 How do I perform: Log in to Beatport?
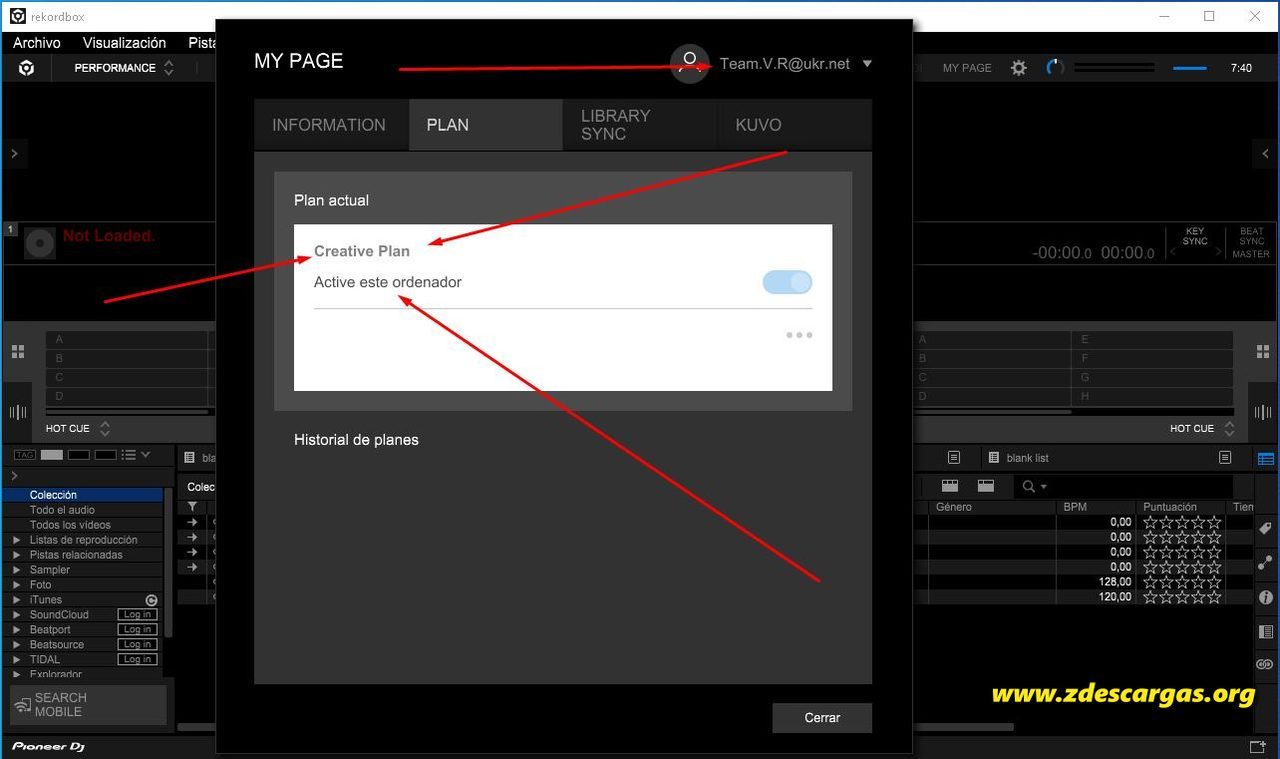tap(137, 630)
